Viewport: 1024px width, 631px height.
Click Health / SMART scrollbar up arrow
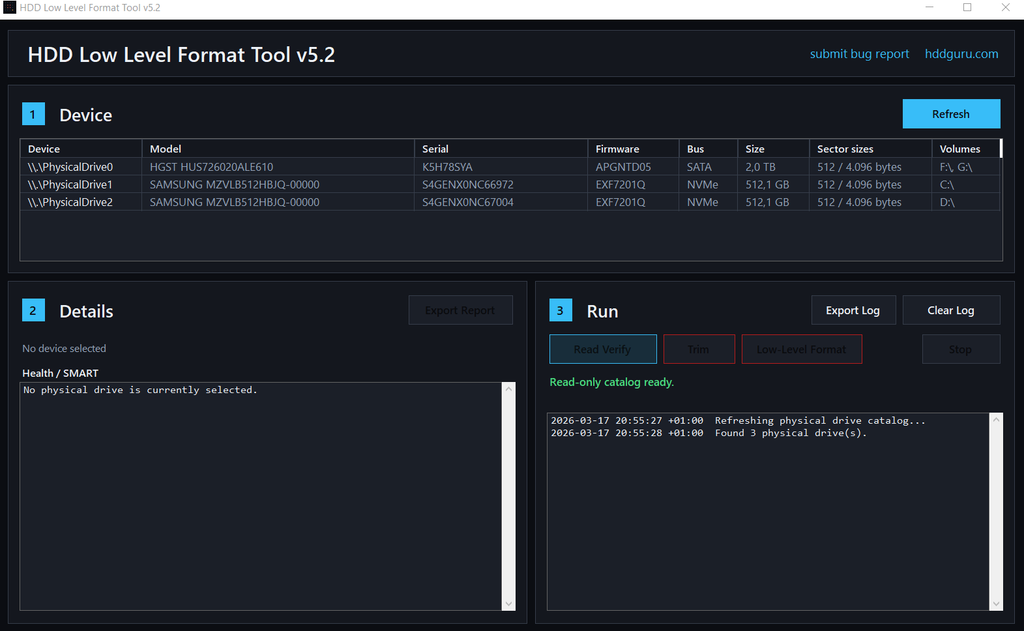[x=509, y=389]
